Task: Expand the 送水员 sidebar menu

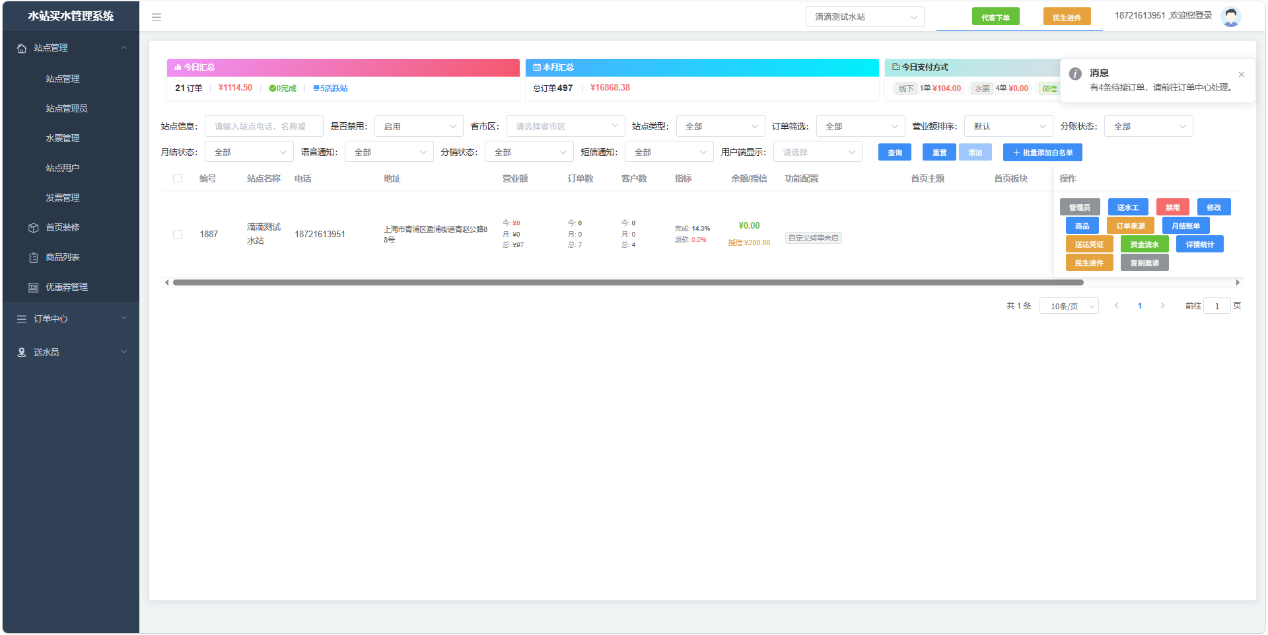Action: pyautogui.click(x=70, y=352)
